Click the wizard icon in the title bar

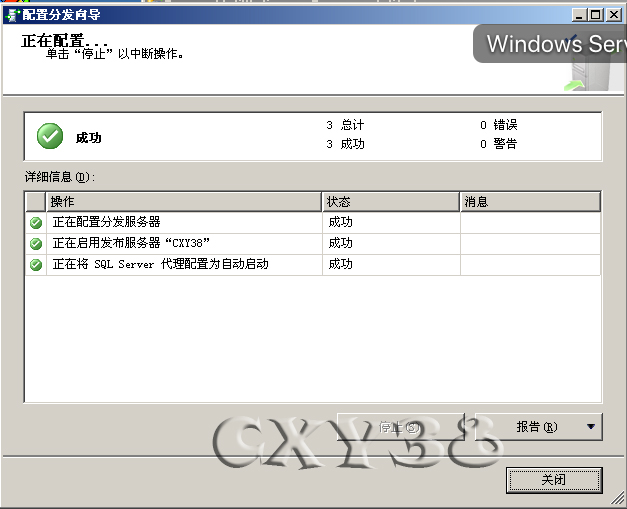click(x=13, y=15)
